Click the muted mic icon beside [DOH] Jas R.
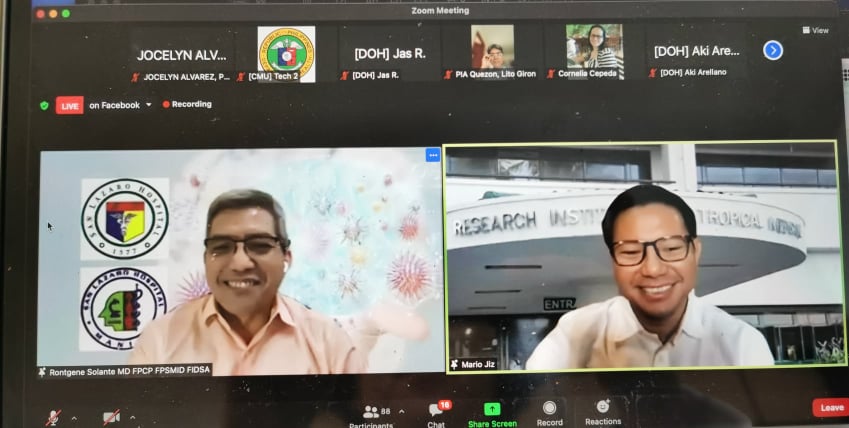 tap(344, 75)
